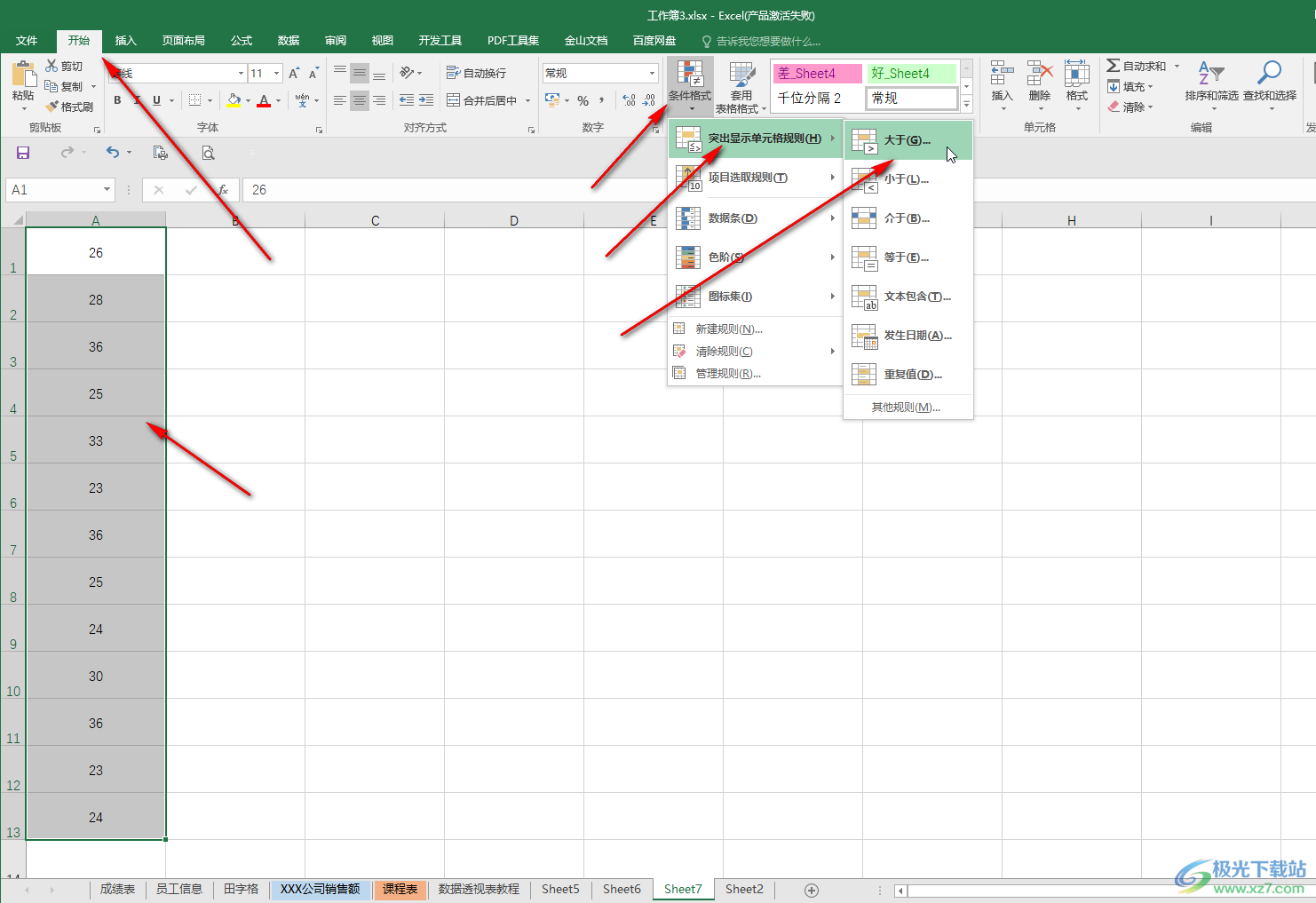Click the comma style icon
1316x903 pixels.
pos(602,100)
